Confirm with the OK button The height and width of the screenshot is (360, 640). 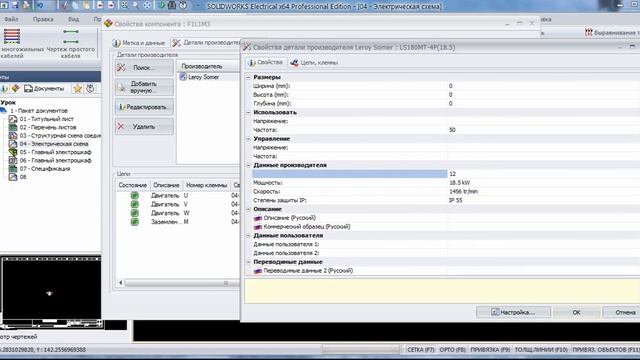tap(576, 312)
